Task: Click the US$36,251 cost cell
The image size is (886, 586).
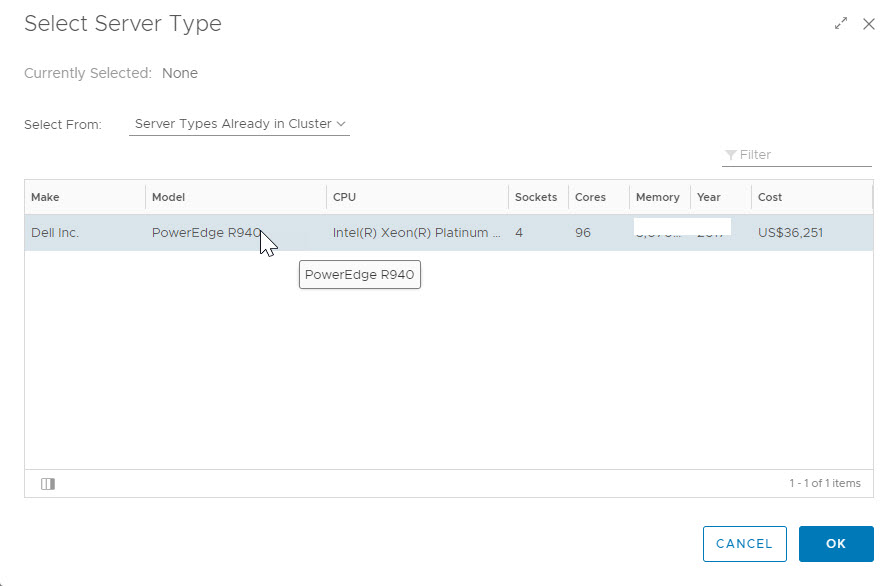Action: tap(790, 233)
